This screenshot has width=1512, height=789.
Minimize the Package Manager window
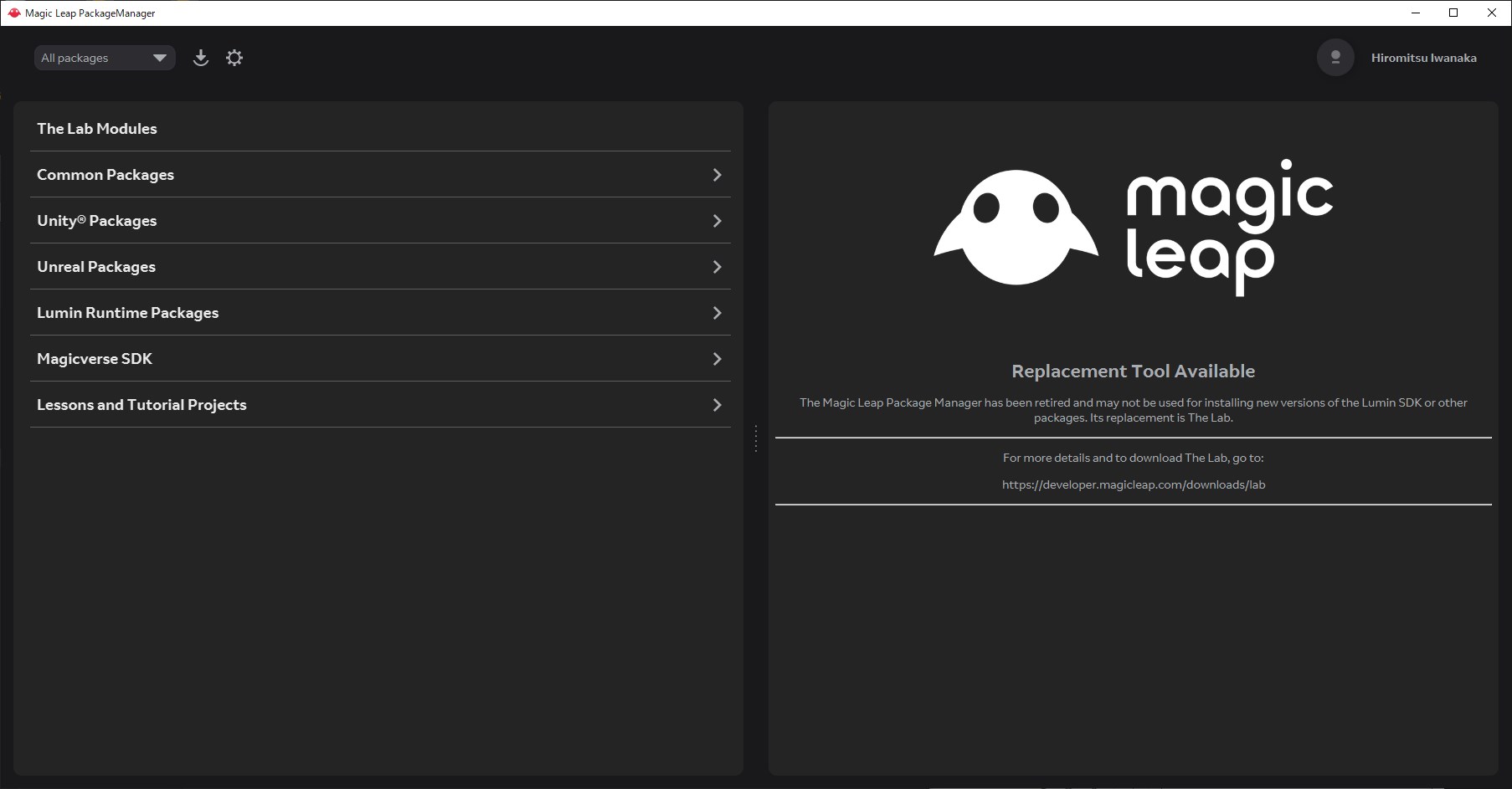point(1416,13)
